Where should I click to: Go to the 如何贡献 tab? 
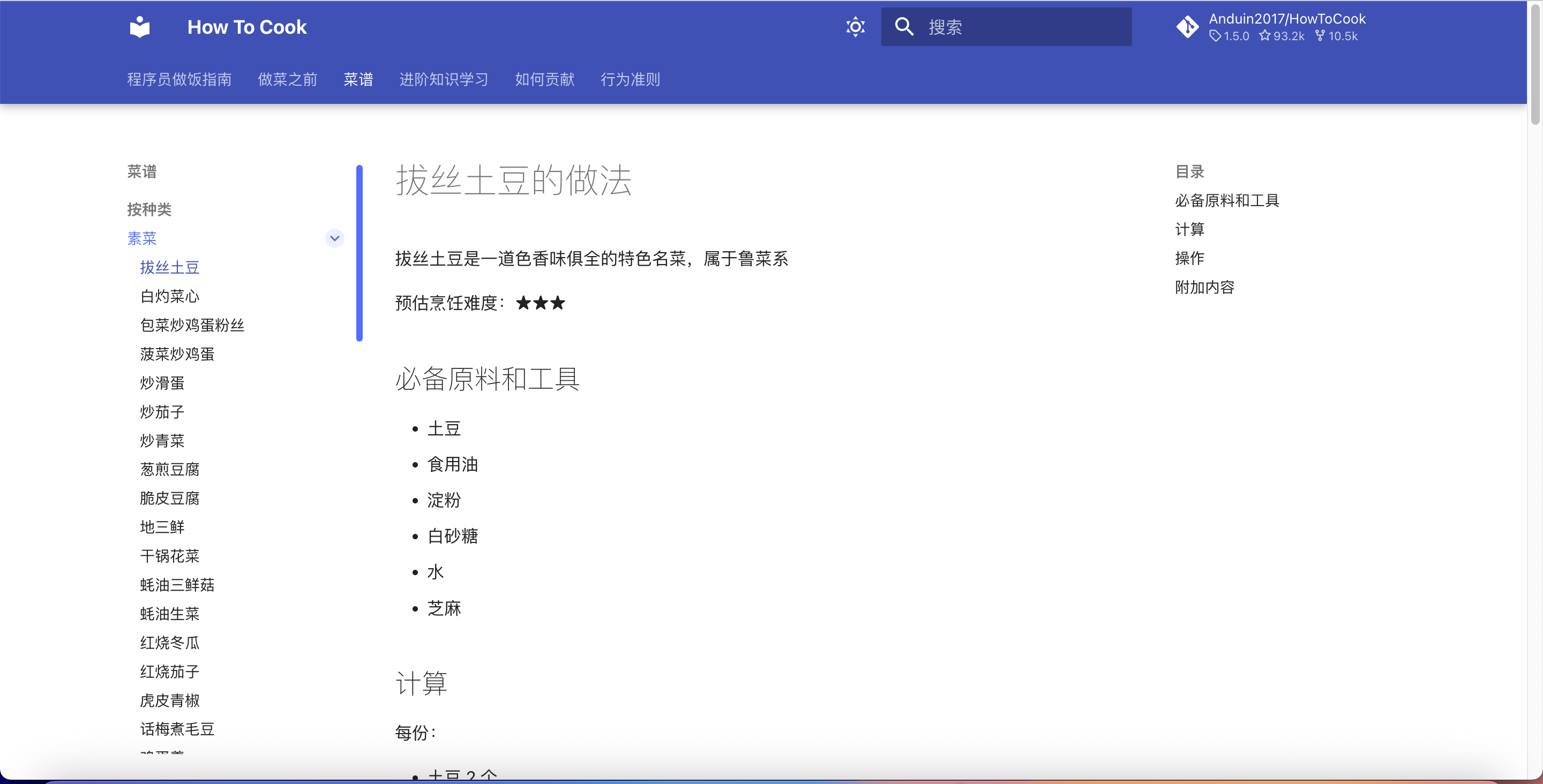[544, 80]
